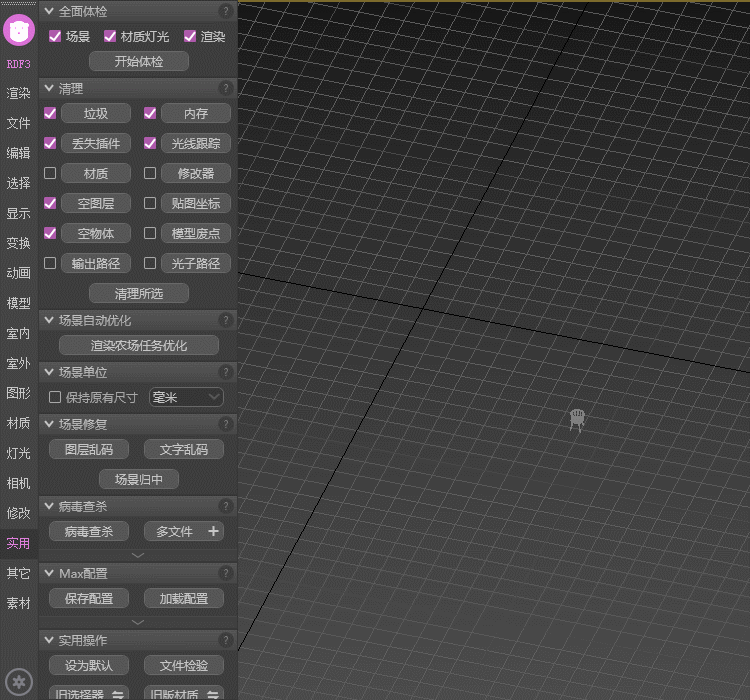The width and height of the screenshot is (750, 700).
Task: Expand more options below Max配置 buttons
Action: (138, 622)
